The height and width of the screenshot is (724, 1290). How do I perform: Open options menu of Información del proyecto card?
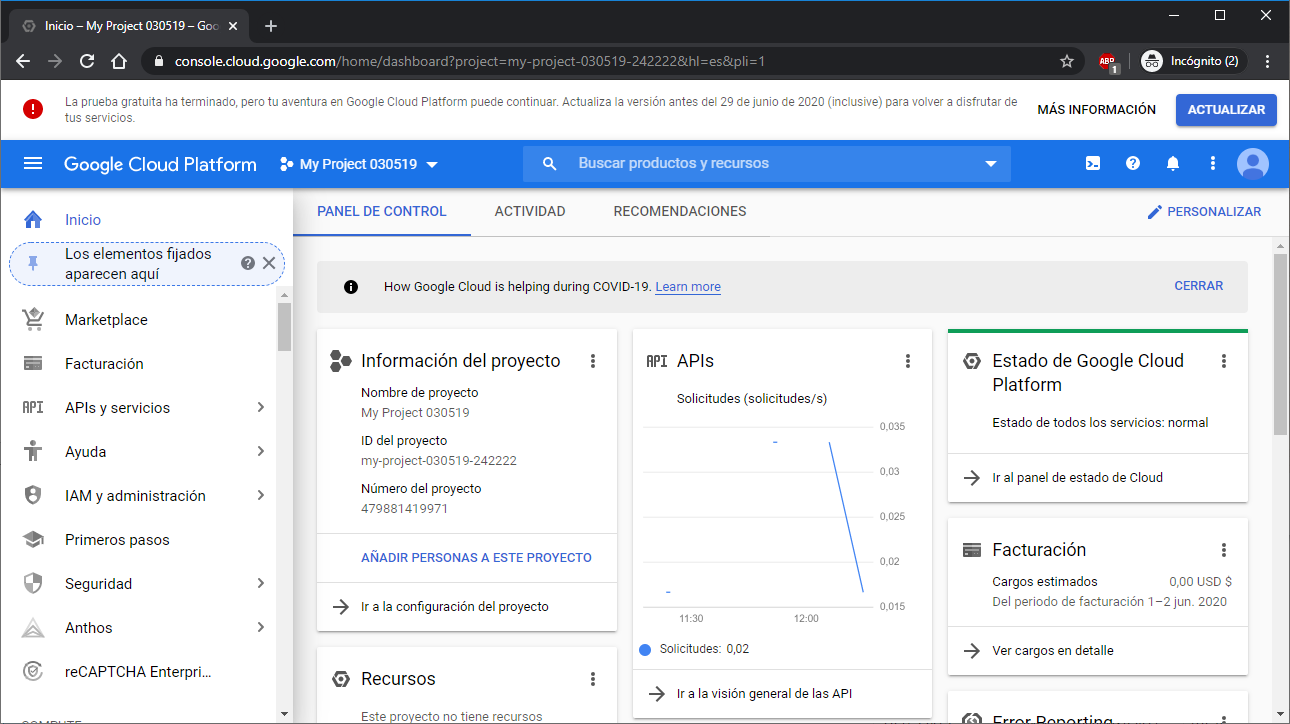point(593,361)
